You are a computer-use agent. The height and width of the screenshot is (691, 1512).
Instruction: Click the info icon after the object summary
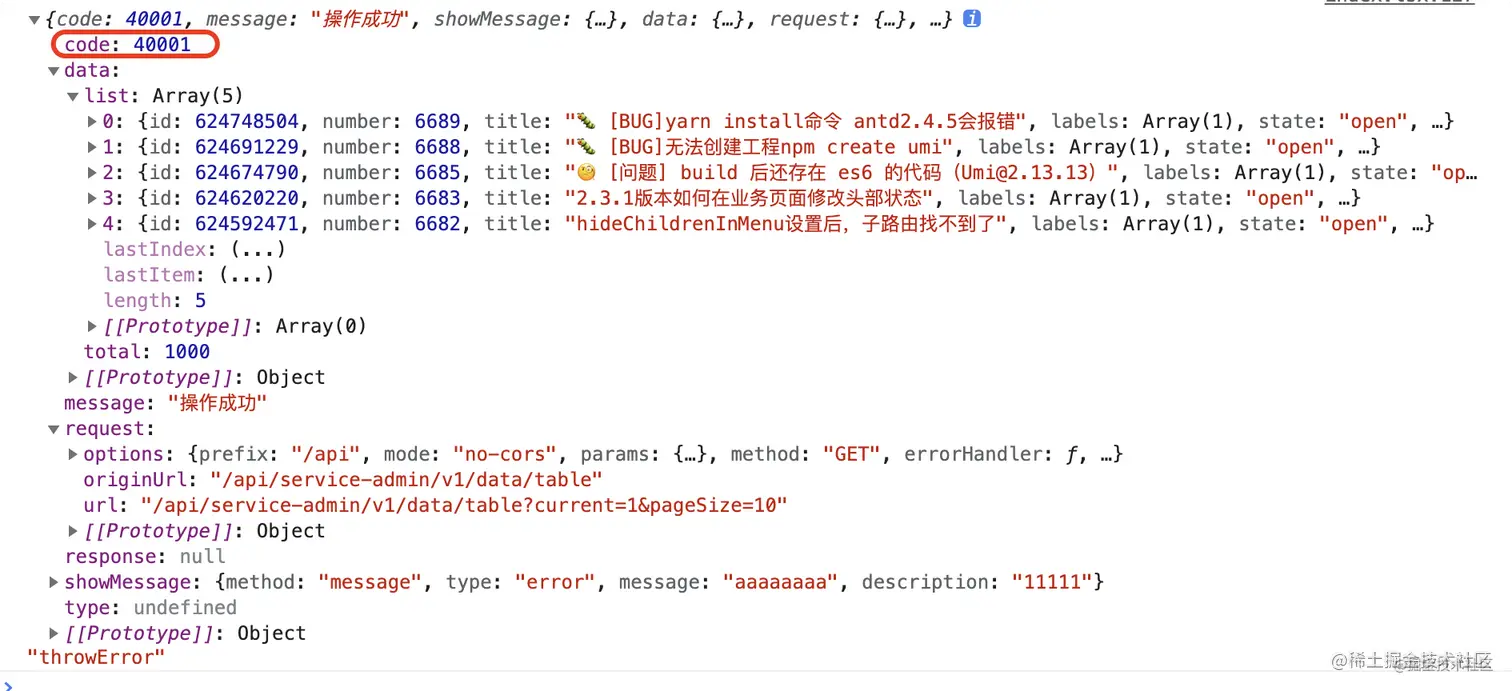pos(971,19)
